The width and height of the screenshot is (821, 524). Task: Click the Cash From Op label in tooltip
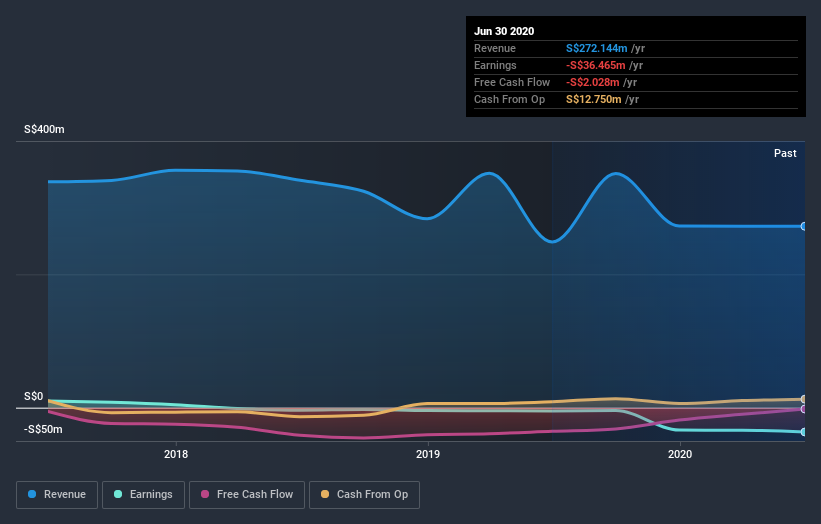point(509,99)
